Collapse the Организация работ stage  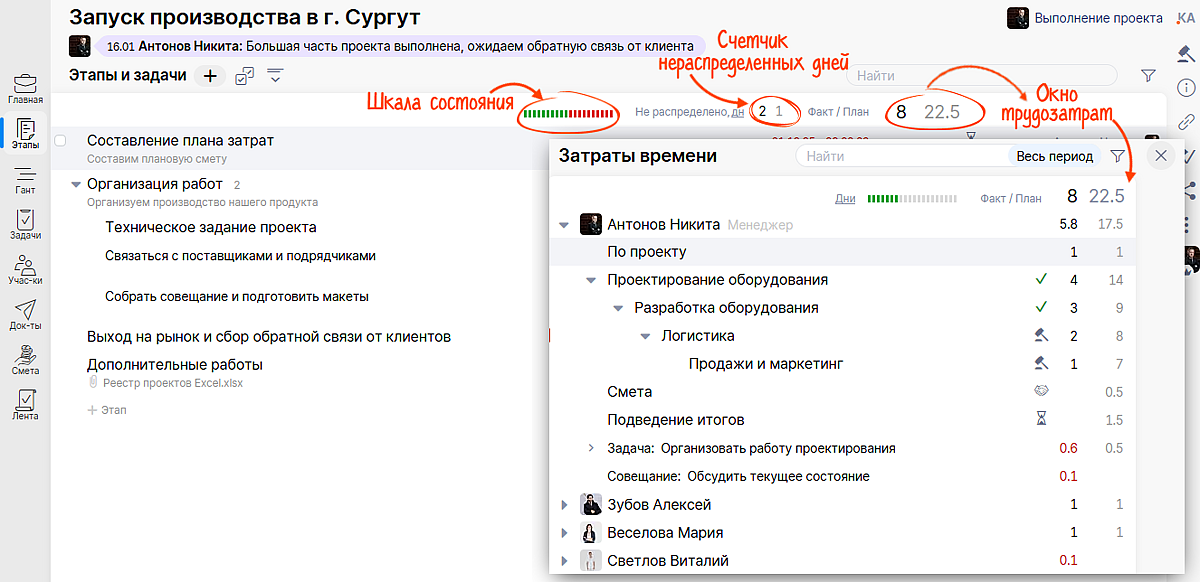(x=76, y=185)
